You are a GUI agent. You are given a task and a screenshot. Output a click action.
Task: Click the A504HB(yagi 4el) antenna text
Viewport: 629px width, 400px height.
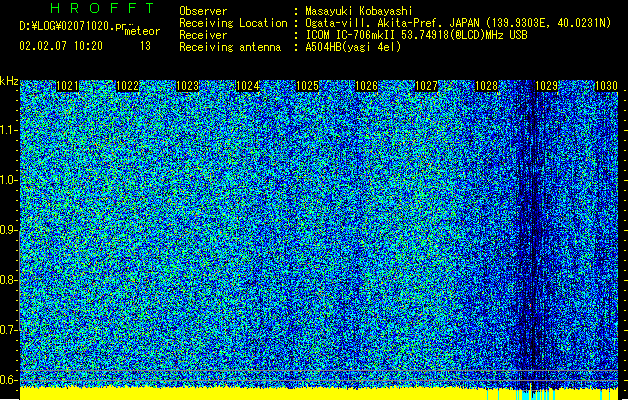point(353,47)
